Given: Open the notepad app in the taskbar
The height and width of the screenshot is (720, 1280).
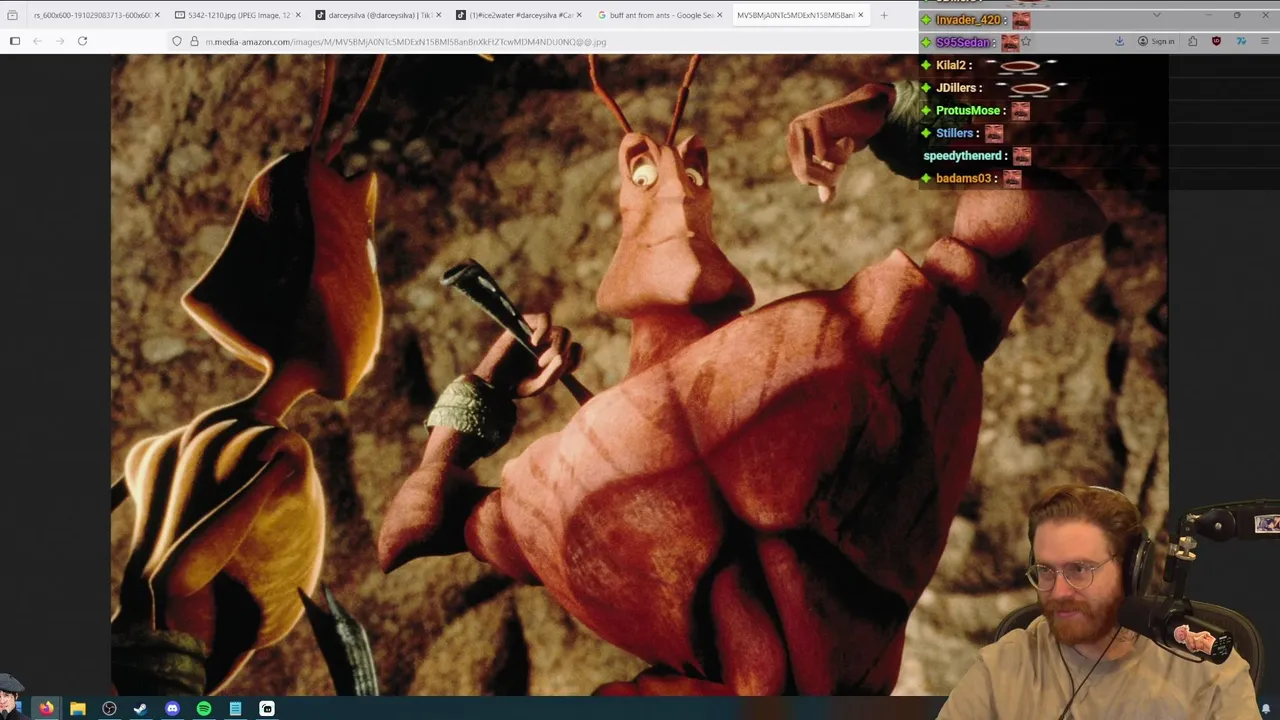Looking at the screenshot, I should point(235,708).
